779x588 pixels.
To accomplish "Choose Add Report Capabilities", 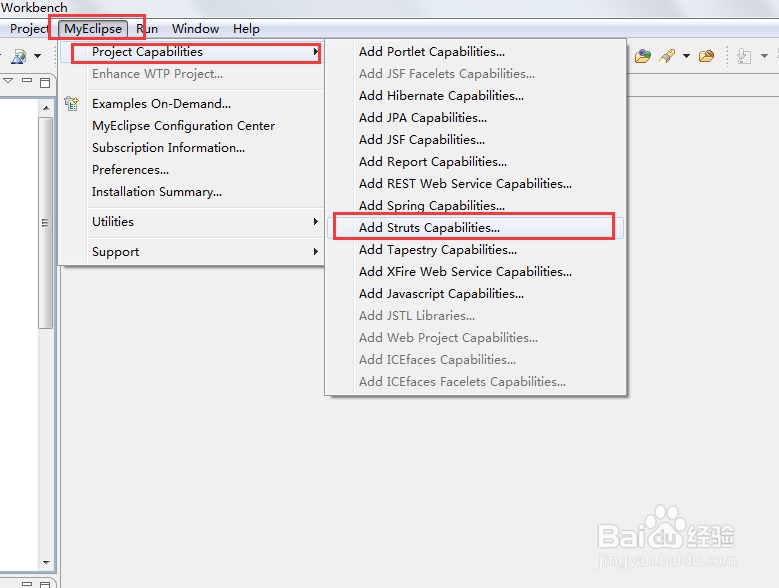I will click(475, 161).
